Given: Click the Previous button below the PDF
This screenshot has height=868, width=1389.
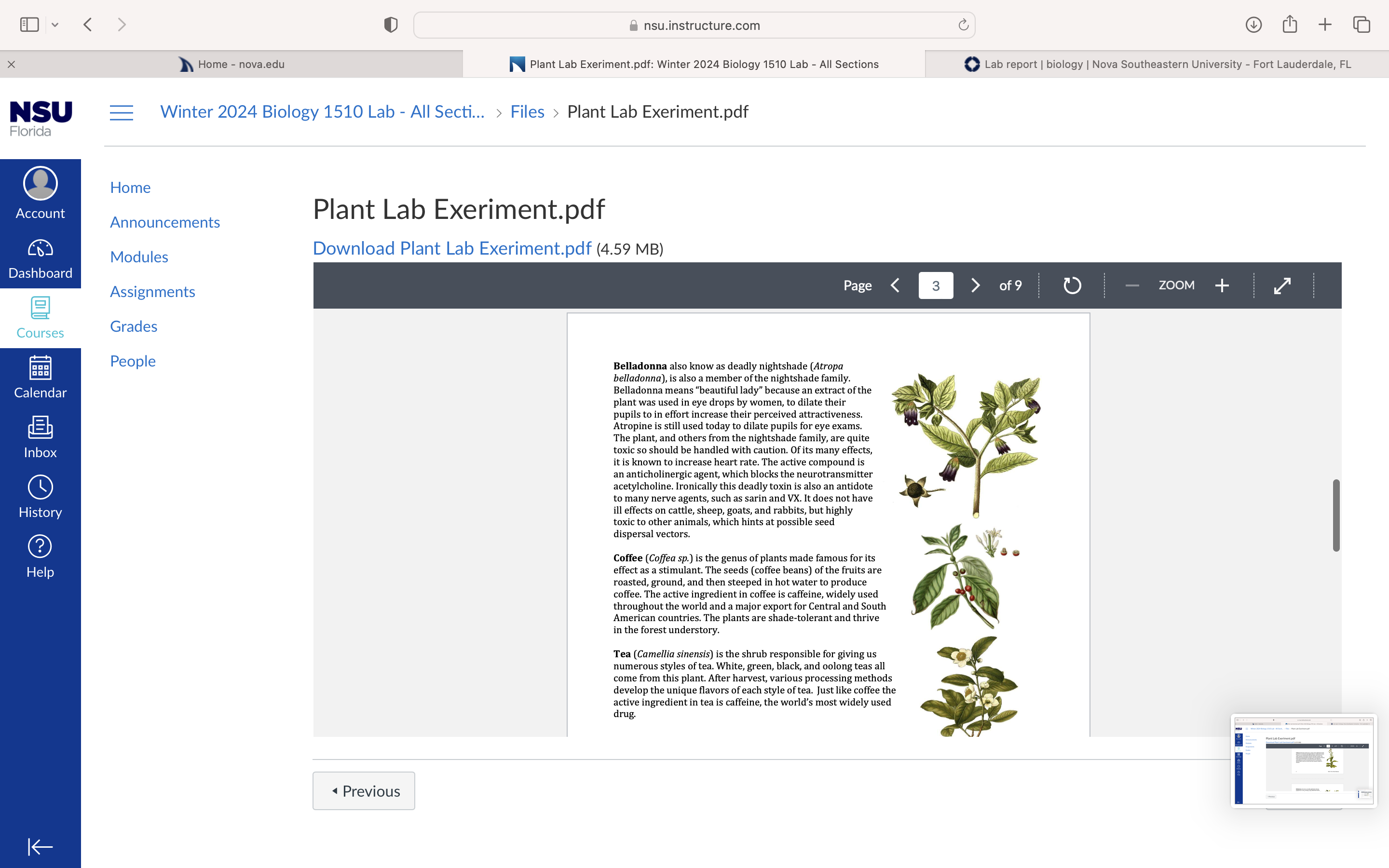Looking at the screenshot, I should click(364, 790).
